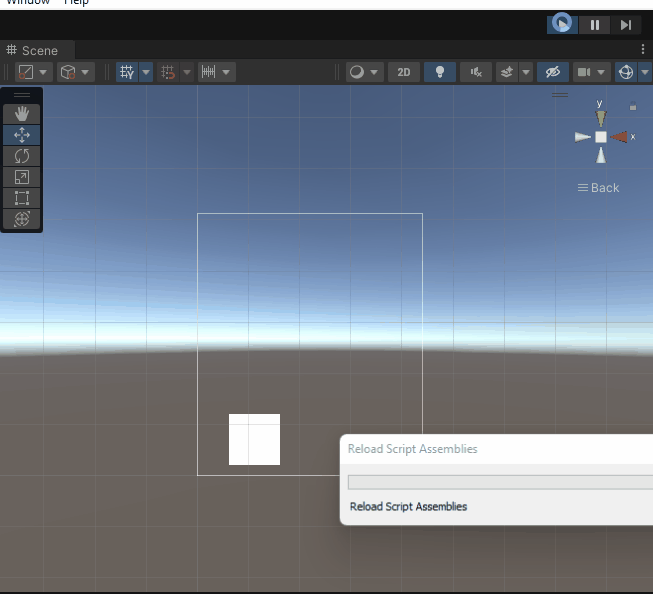653x594 pixels.
Task: Pause the game with Pause button
Action: pos(595,25)
